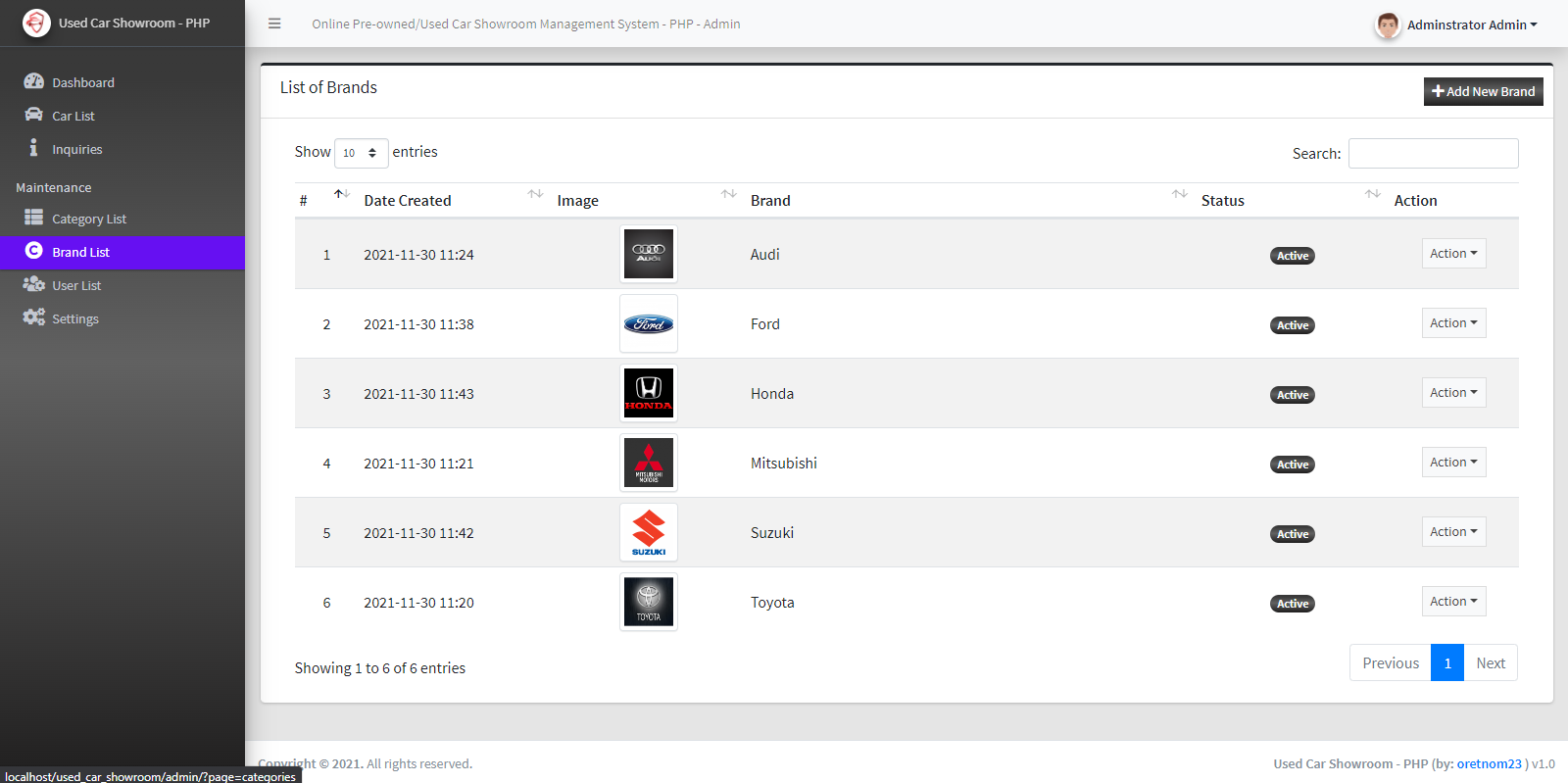
Task: Click the Active badge for Ford
Action: (1293, 325)
